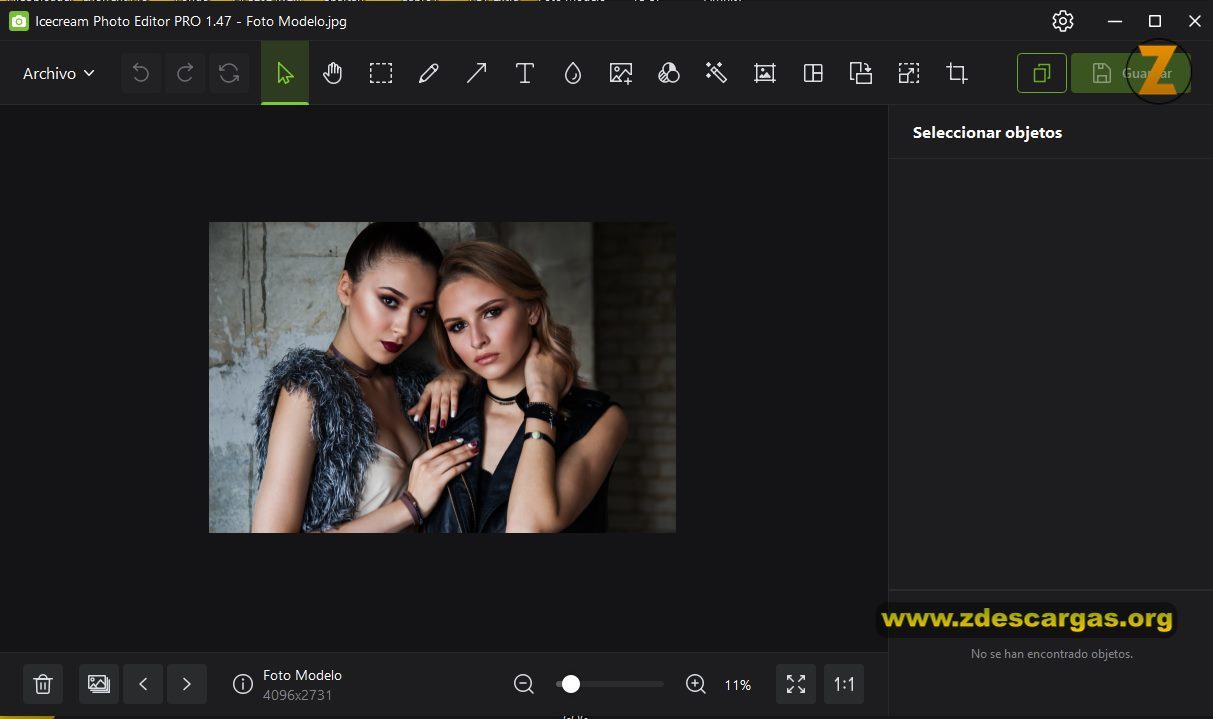Click the trash delete image icon

pyautogui.click(x=43, y=684)
